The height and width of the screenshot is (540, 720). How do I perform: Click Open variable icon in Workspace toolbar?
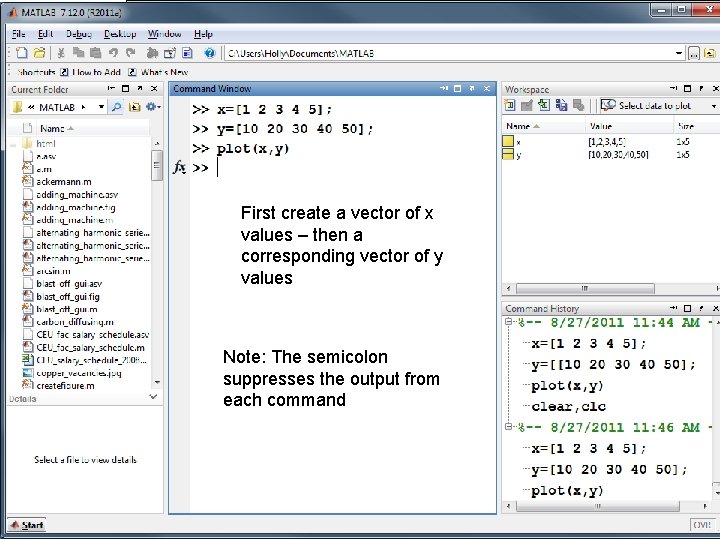(x=527, y=106)
